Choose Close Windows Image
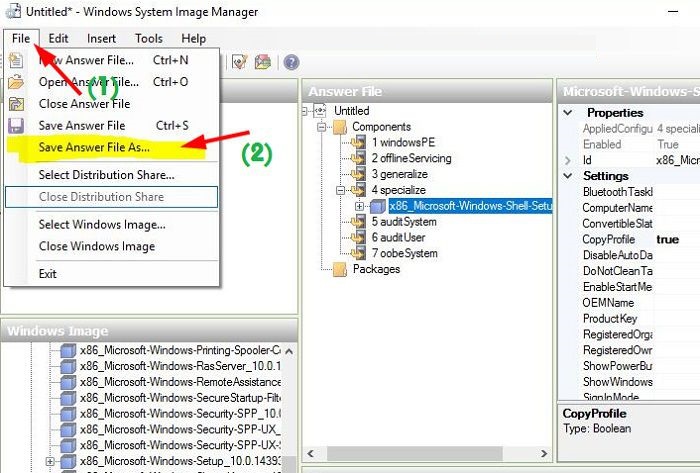 (112, 246)
